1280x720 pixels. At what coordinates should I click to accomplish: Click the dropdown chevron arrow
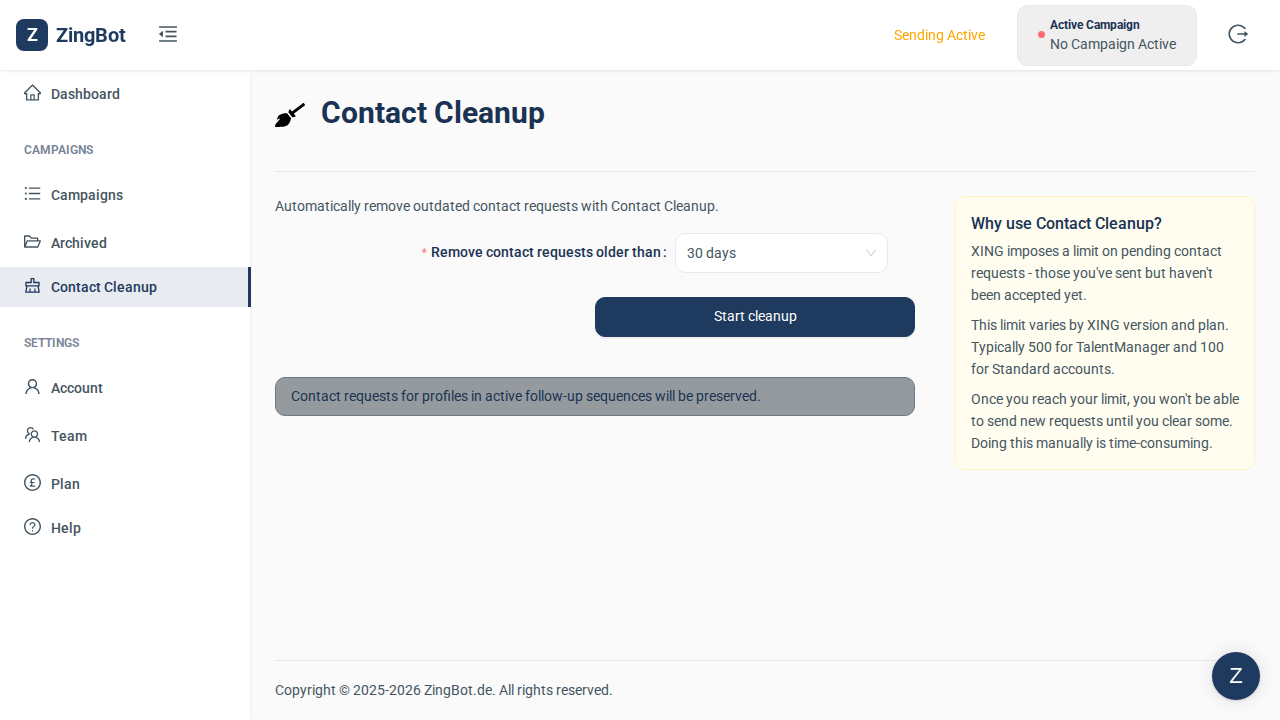(871, 253)
